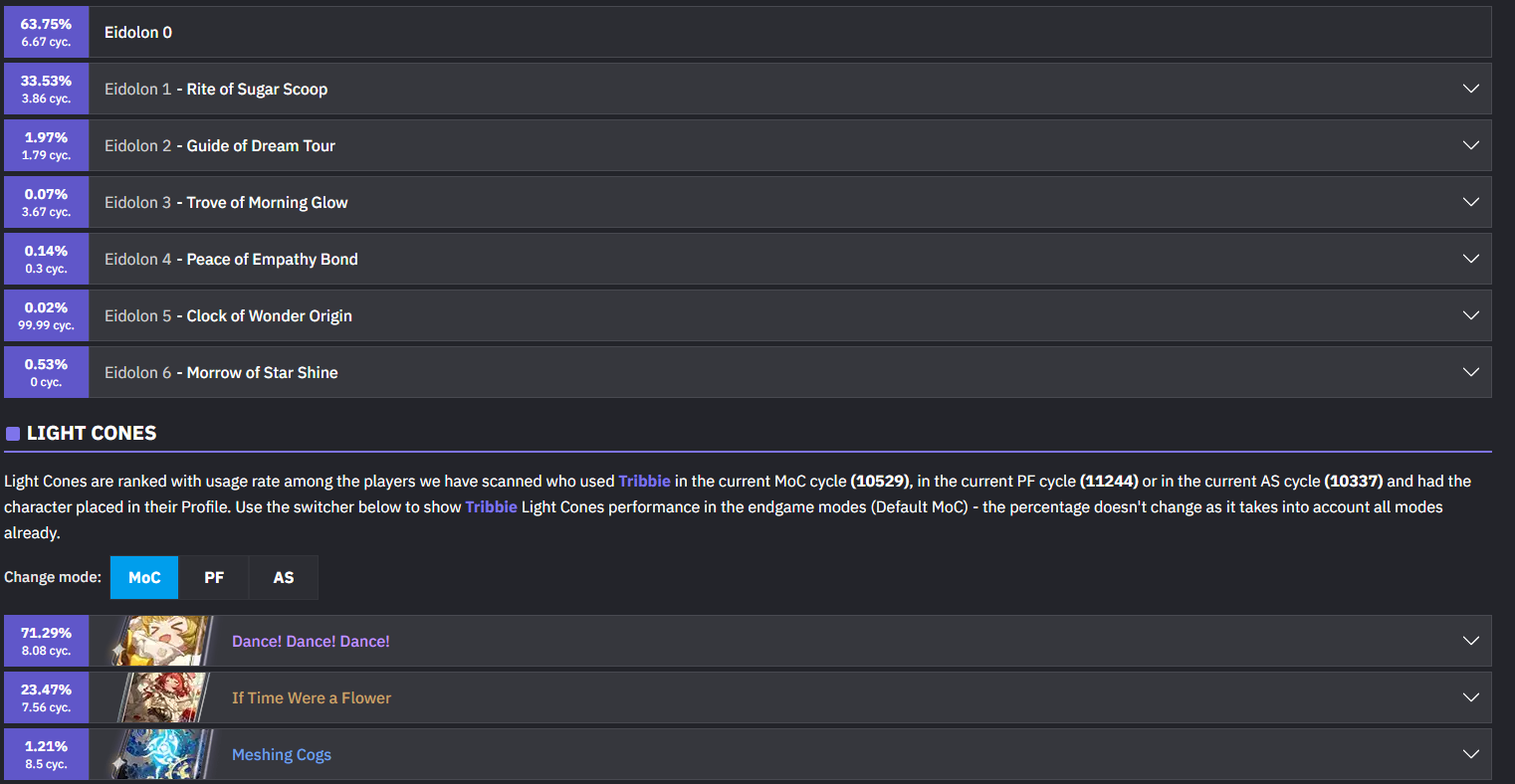Click the Meshing Cogs light cone image
The height and width of the screenshot is (784, 1515).
click(x=160, y=754)
